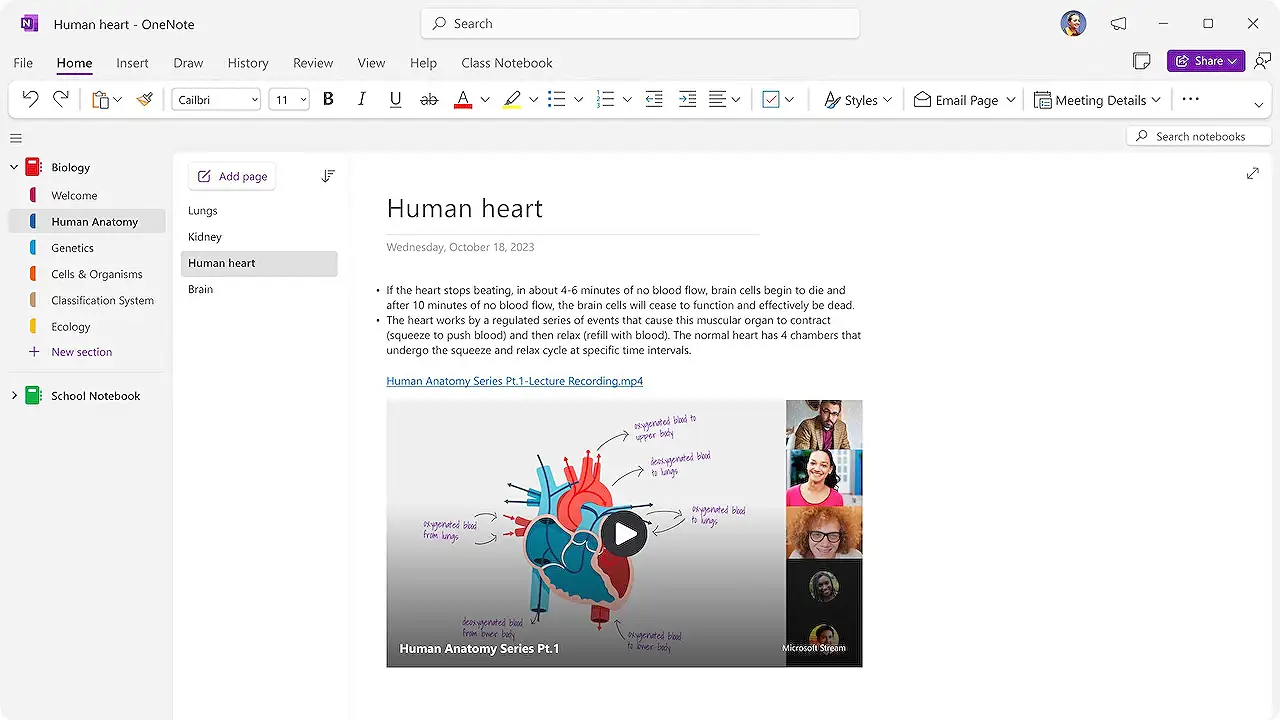The image size is (1280, 720).
Task: Switch to the Draw ribbon tab
Action: click(x=188, y=62)
